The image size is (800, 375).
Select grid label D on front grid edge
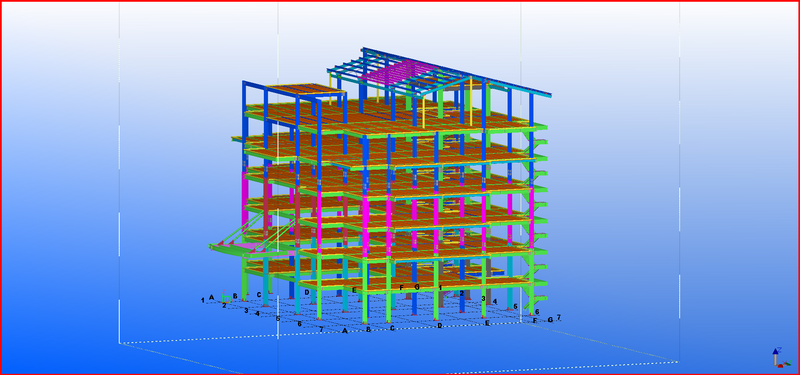(x=439, y=325)
